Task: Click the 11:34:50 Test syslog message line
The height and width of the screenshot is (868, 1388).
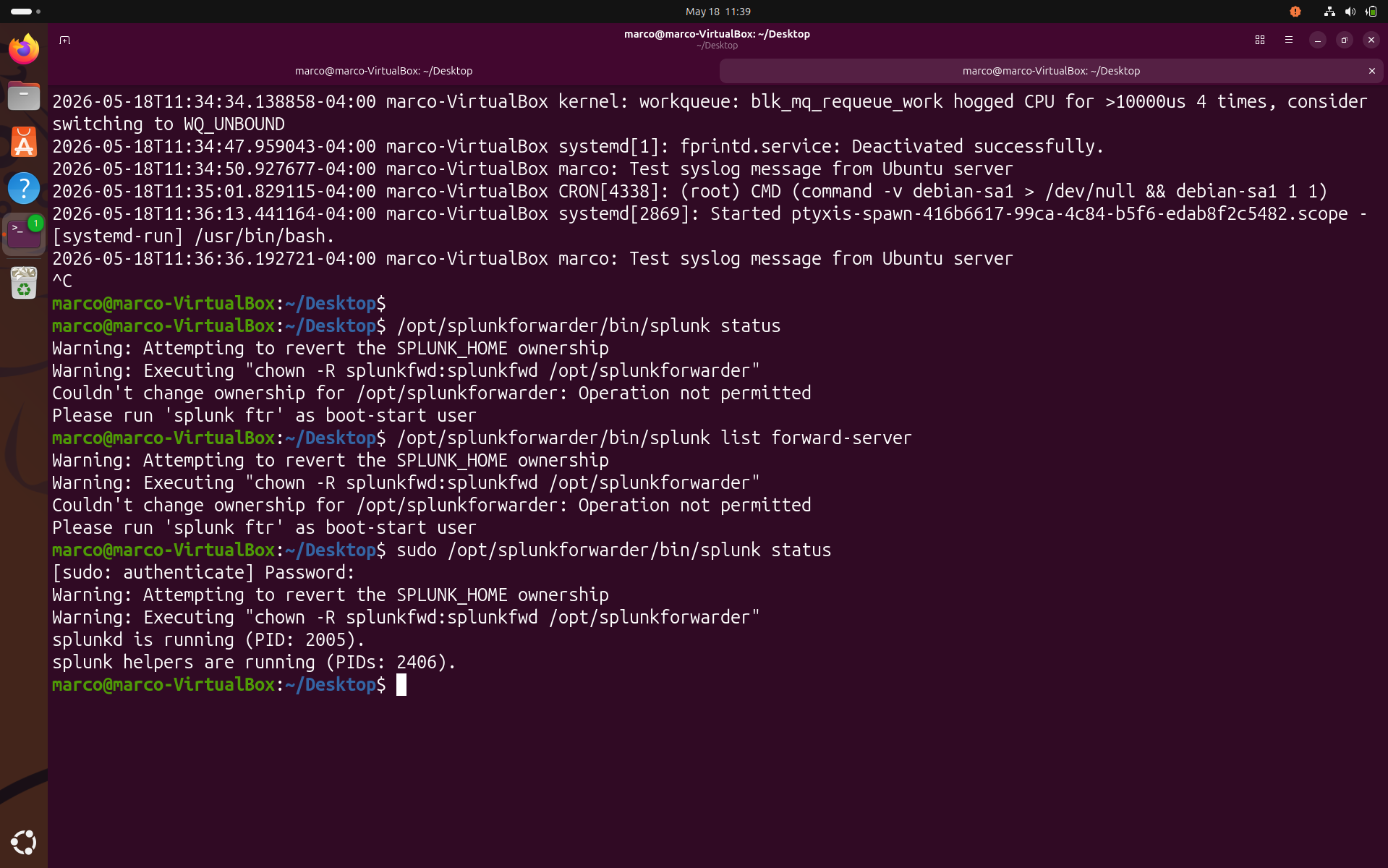Action: (532, 169)
